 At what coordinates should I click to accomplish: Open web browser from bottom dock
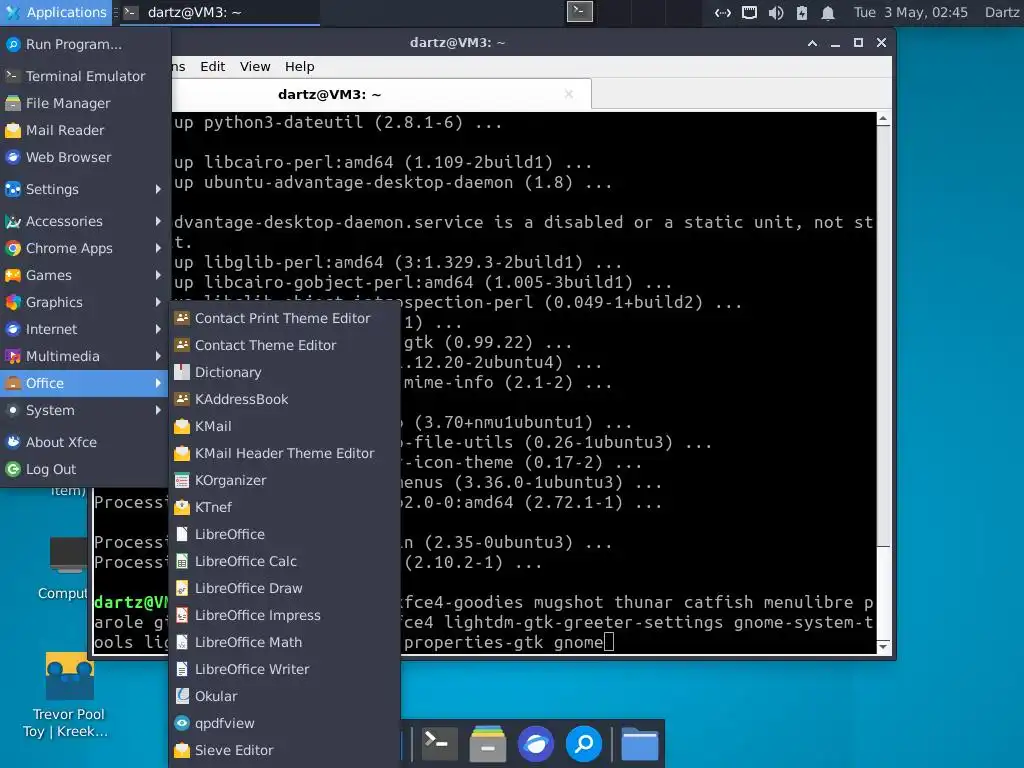[536, 743]
